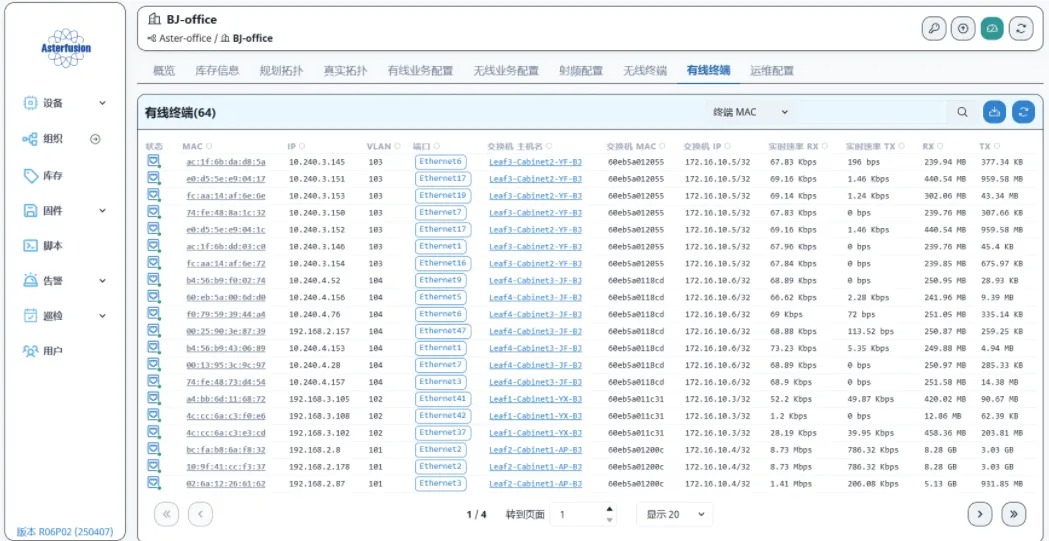This screenshot has width=1049, height=541.
Task: Click the search text input field
Action: (x=872, y=112)
